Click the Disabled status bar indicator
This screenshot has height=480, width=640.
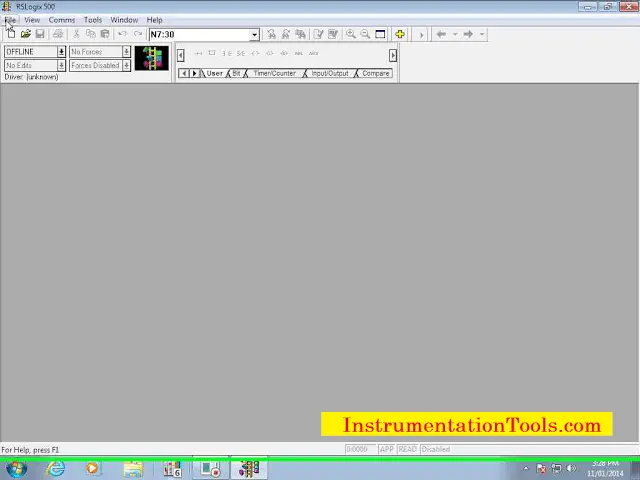(436, 449)
